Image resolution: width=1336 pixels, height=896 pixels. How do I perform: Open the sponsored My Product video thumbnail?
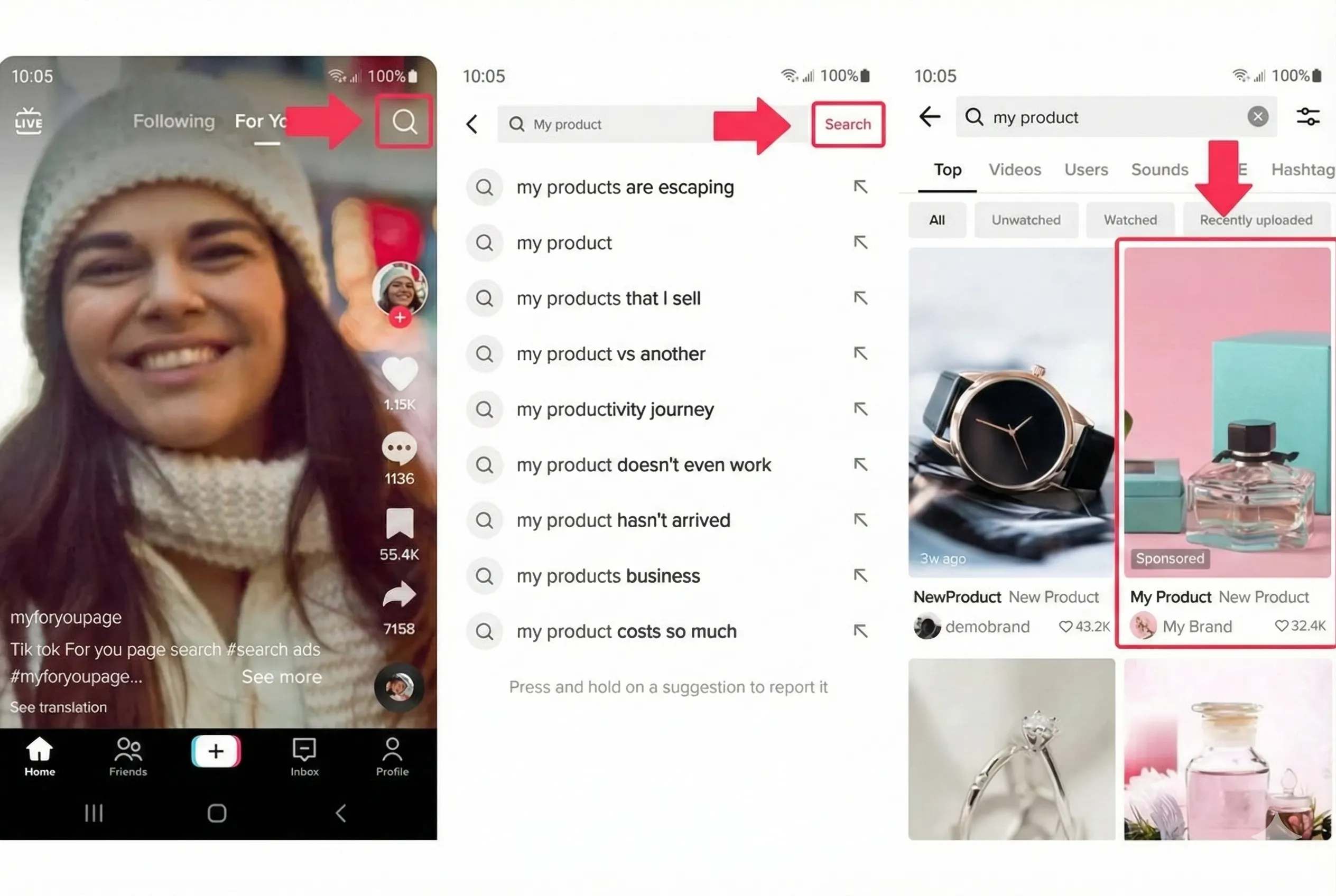1226,412
